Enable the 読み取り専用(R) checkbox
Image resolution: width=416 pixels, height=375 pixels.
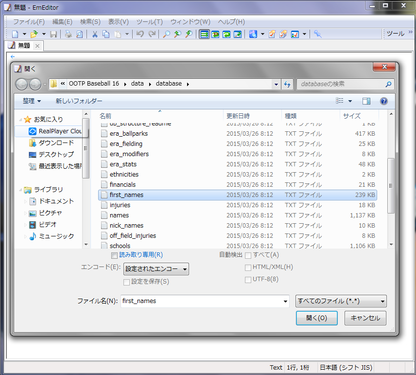pyautogui.click(x=114, y=255)
